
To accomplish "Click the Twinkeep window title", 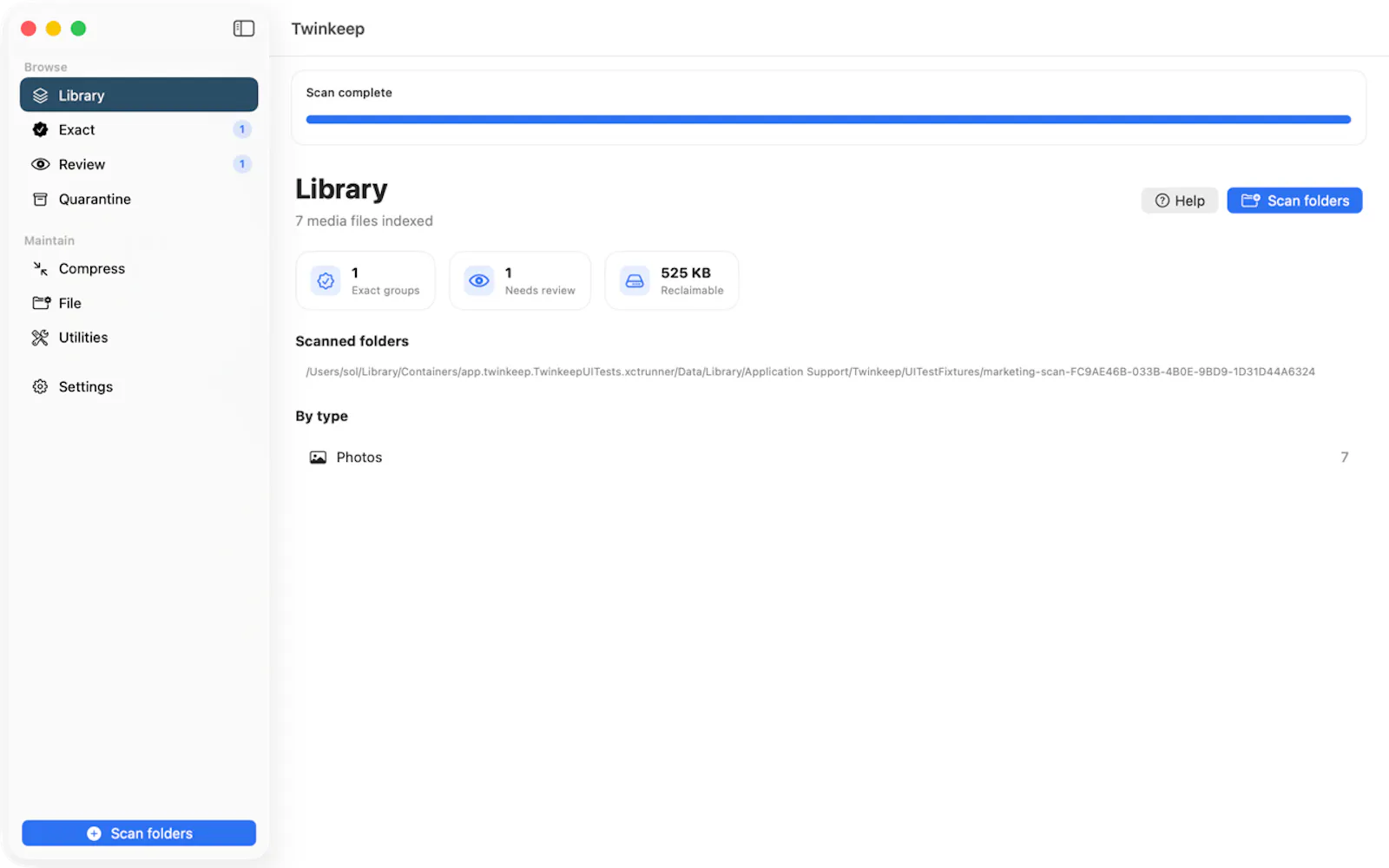I will pyautogui.click(x=328, y=29).
